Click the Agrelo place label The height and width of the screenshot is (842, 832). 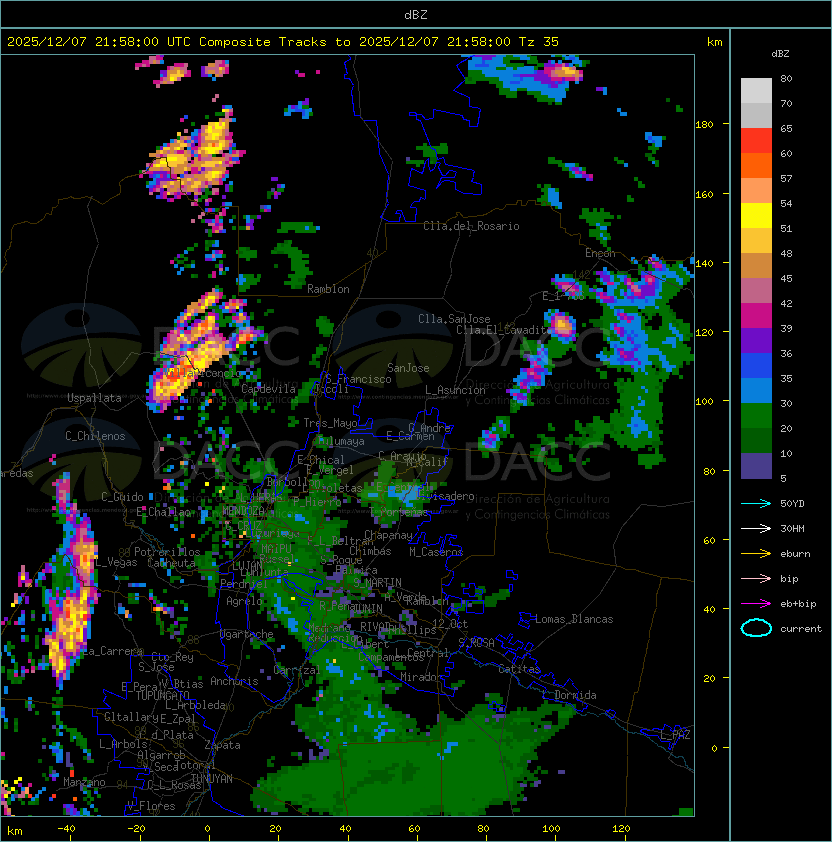pyautogui.click(x=244, y=601)
